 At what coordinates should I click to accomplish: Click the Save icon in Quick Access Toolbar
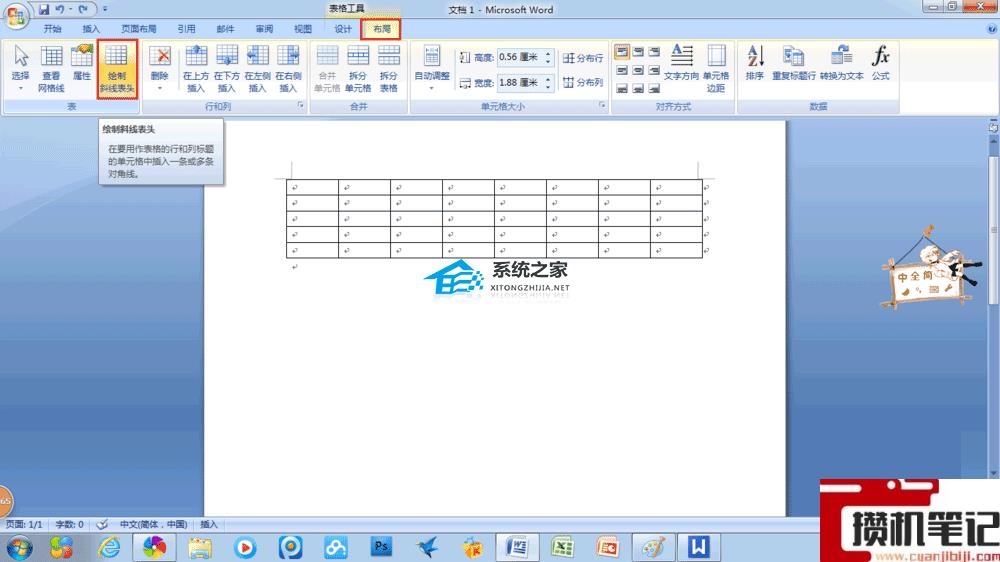[43, 9]
